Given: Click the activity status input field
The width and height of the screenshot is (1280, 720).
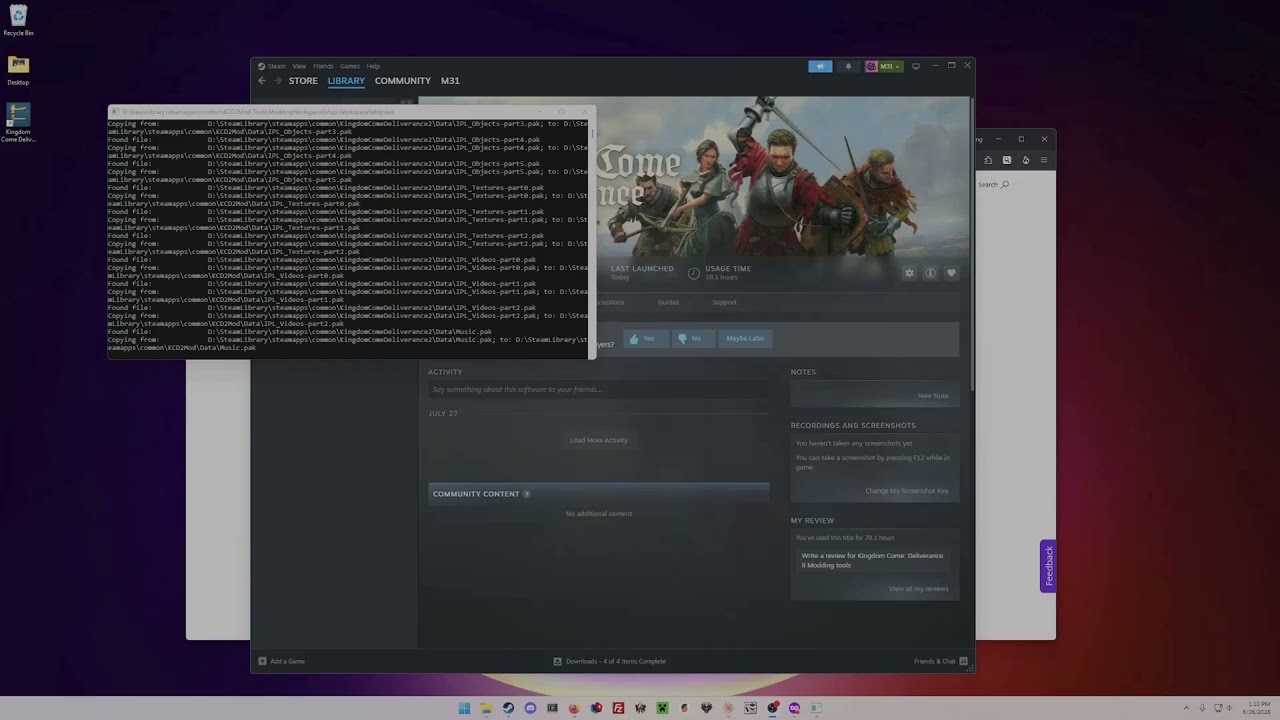Looking at the screenshot, I should point(598,389).
